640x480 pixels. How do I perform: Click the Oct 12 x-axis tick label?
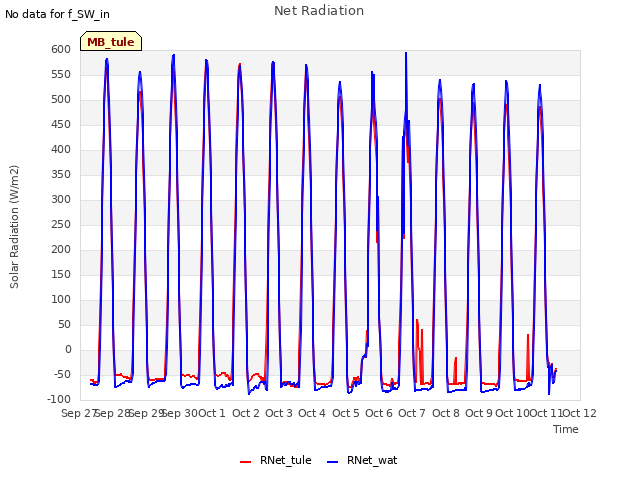pos(580,413)
